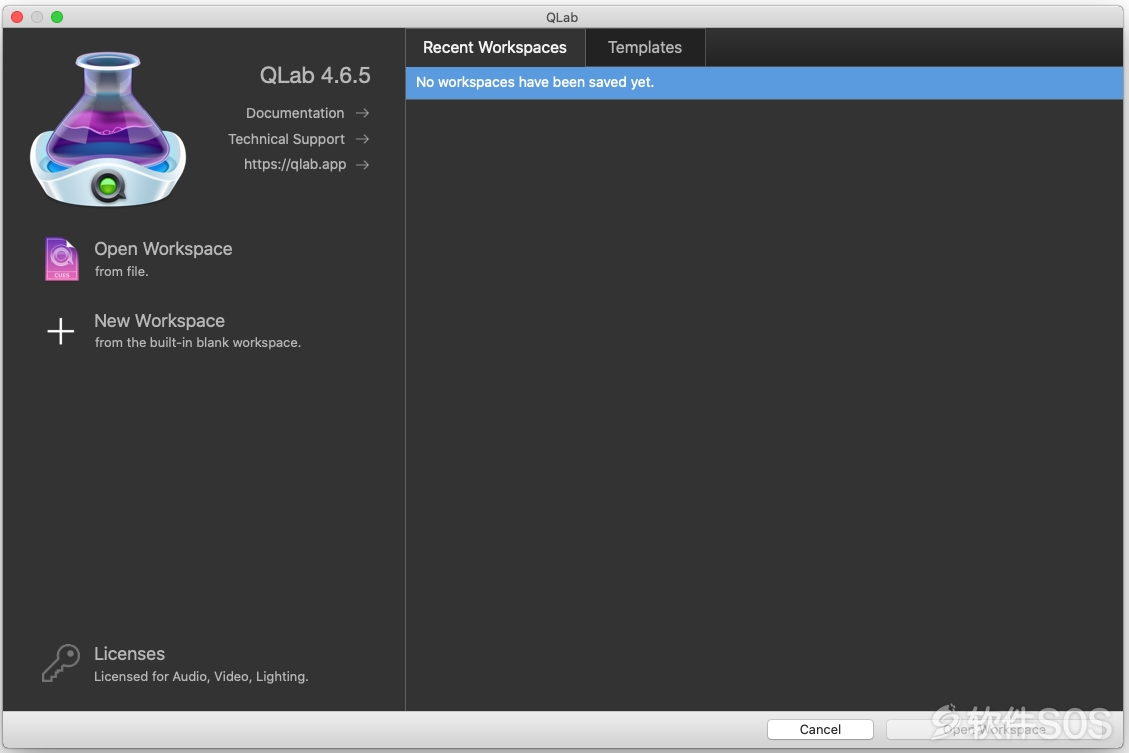This screenshot has height=753, width=1129.
Task: Visit the https://qlab.app link
Action: pyautogui.click(x=294, y=164)
